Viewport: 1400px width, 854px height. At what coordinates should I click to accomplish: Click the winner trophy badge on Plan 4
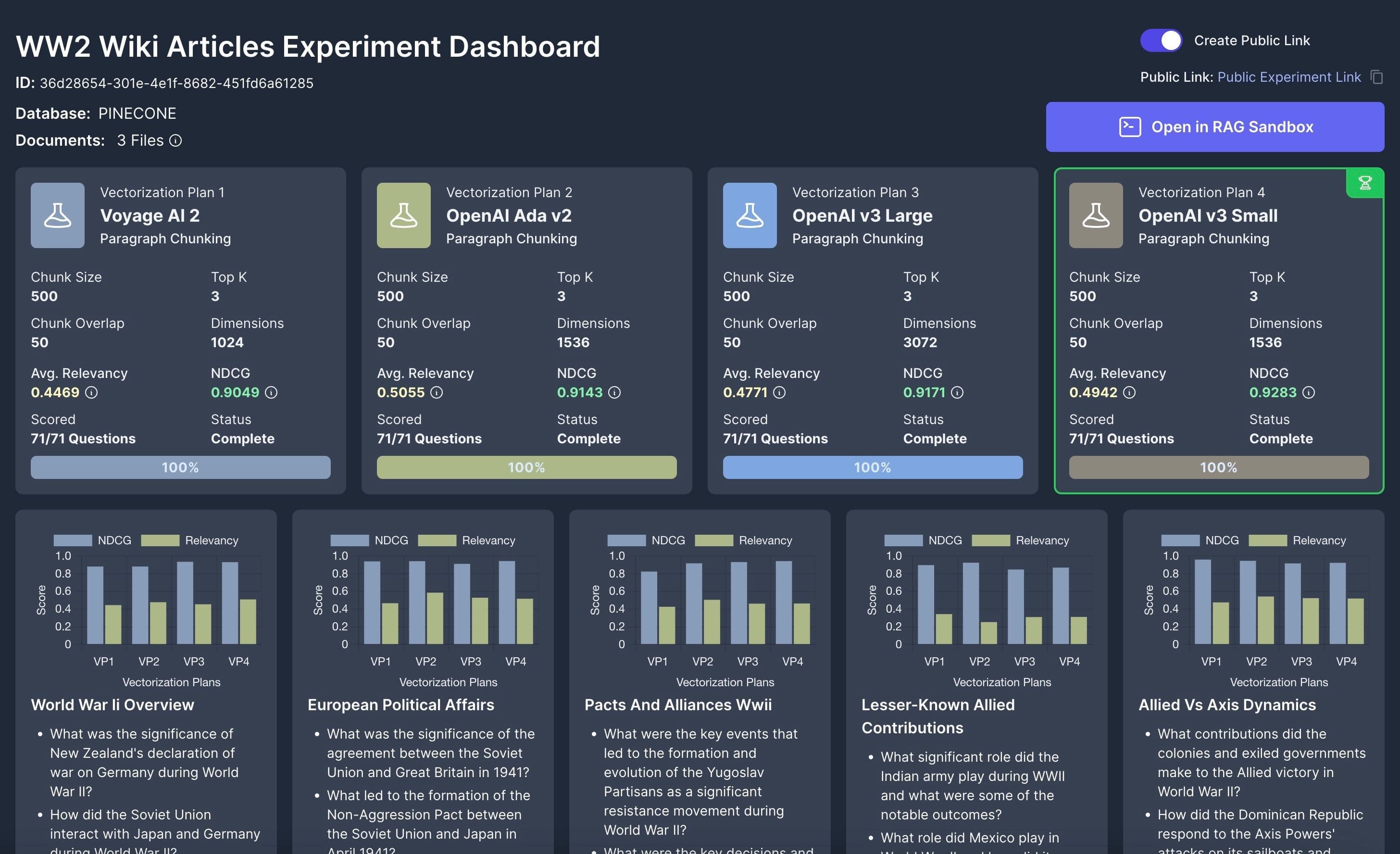(1365, 183)
